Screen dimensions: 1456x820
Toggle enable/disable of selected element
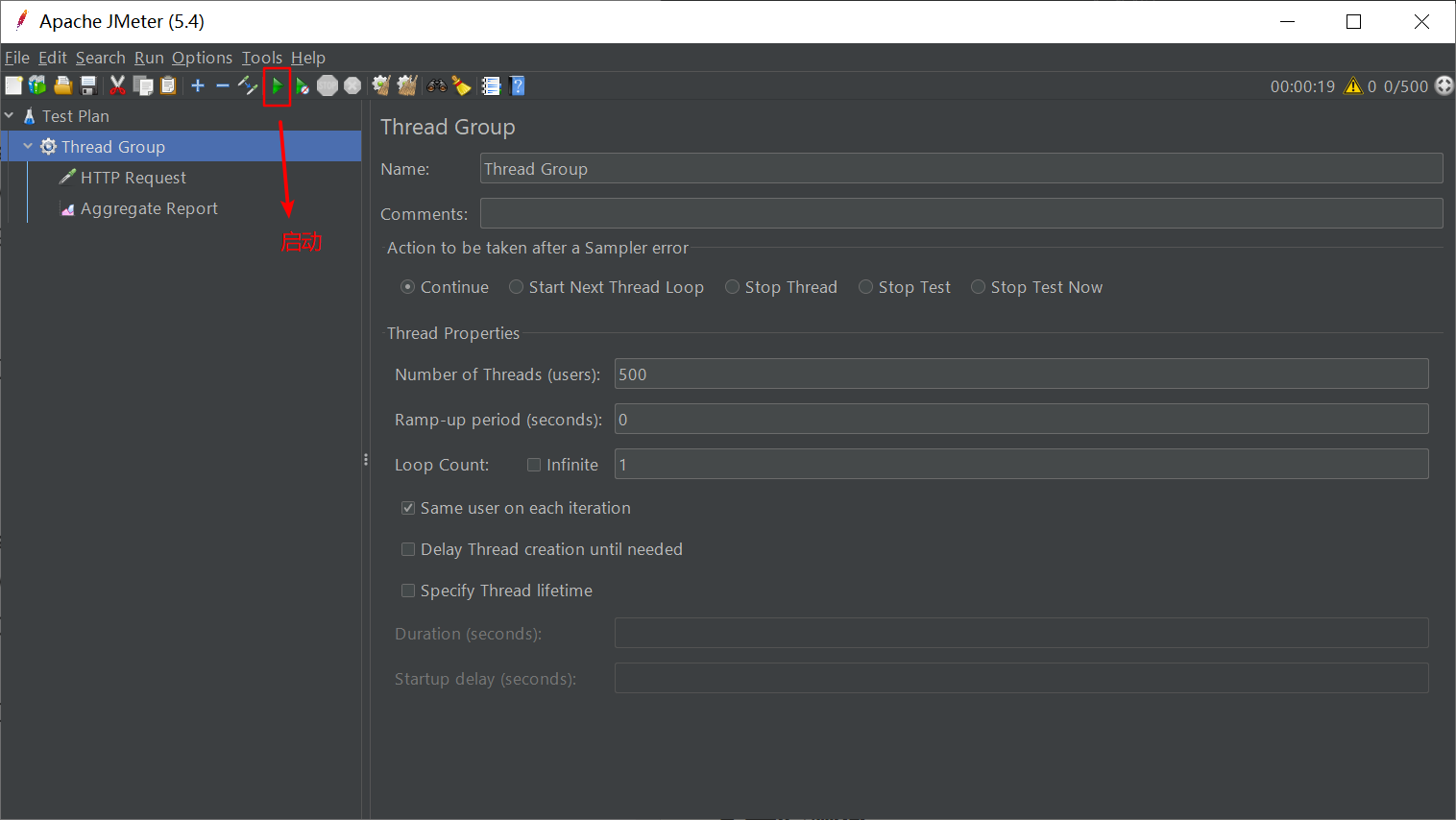click(x=248, y=86)
